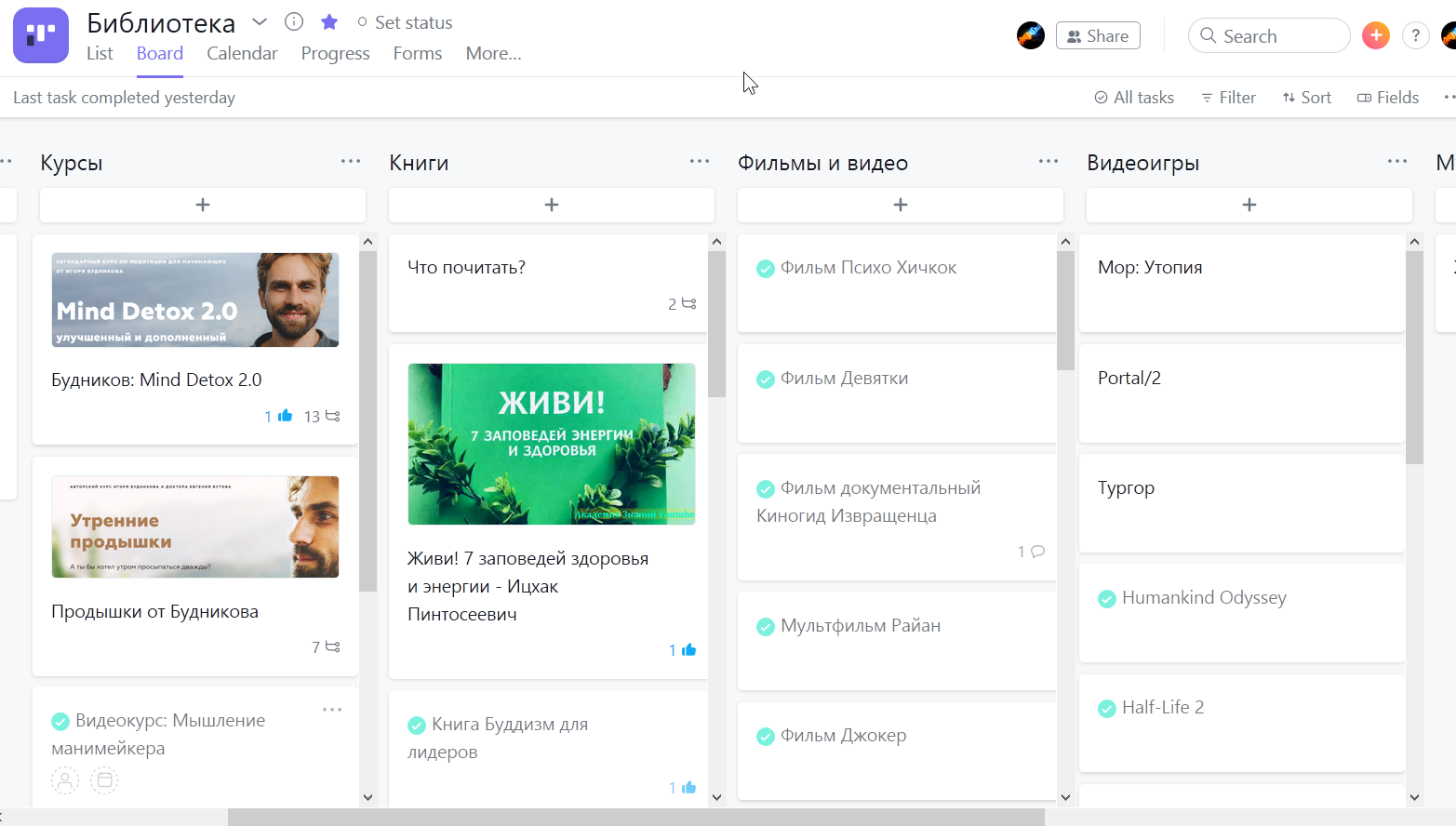Expand project dropdown arrow beside Библиотека

tap(260, 22)
